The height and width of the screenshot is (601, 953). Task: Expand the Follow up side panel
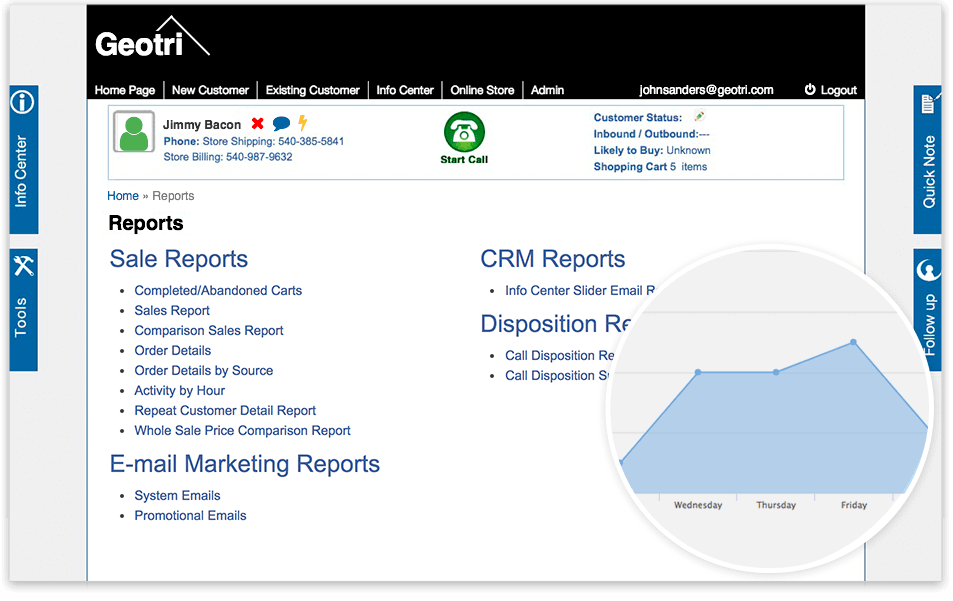click(x=928, y=310)
